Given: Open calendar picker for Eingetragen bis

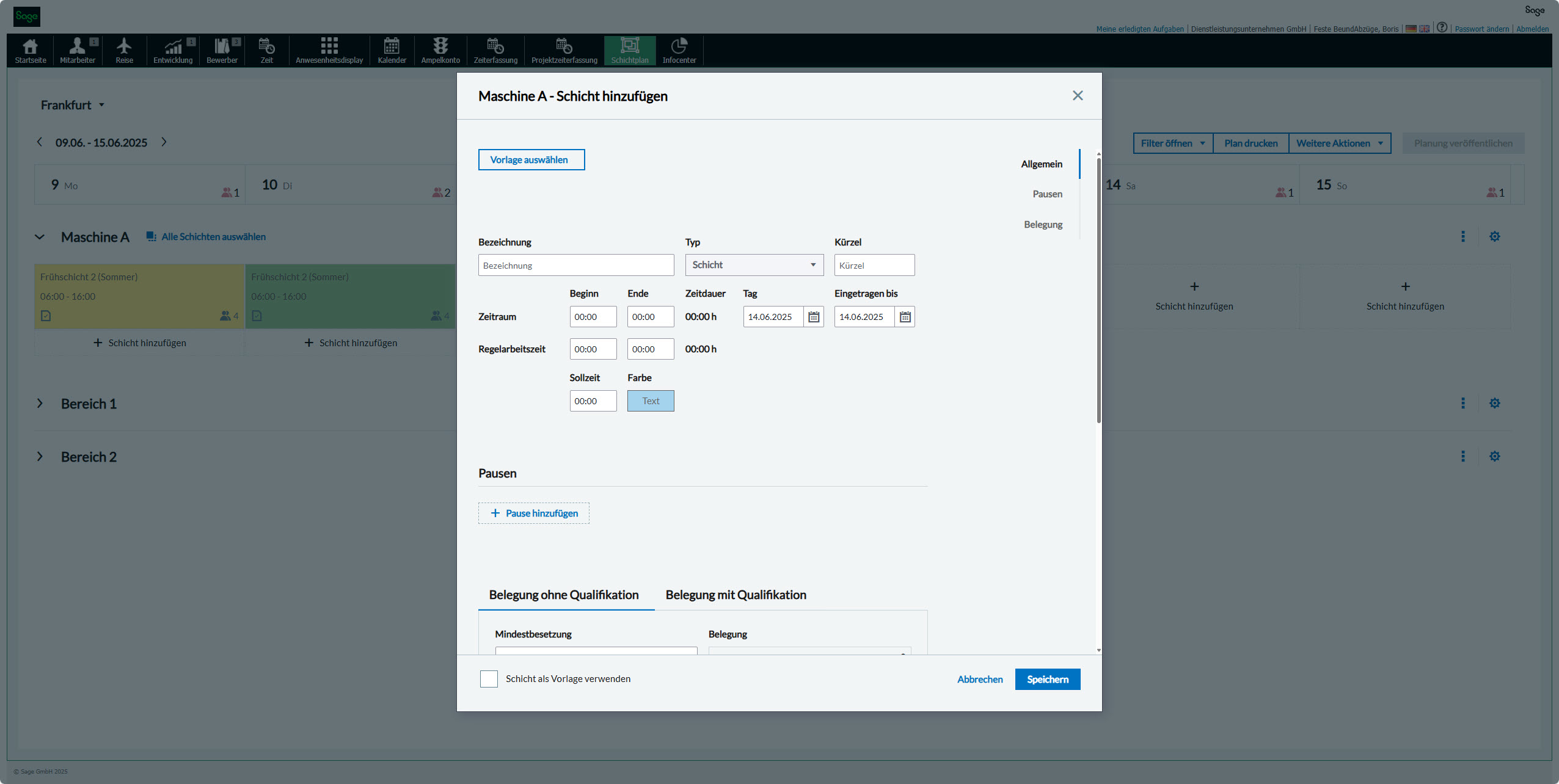Looking at the screenshot, I should (905, 317).
